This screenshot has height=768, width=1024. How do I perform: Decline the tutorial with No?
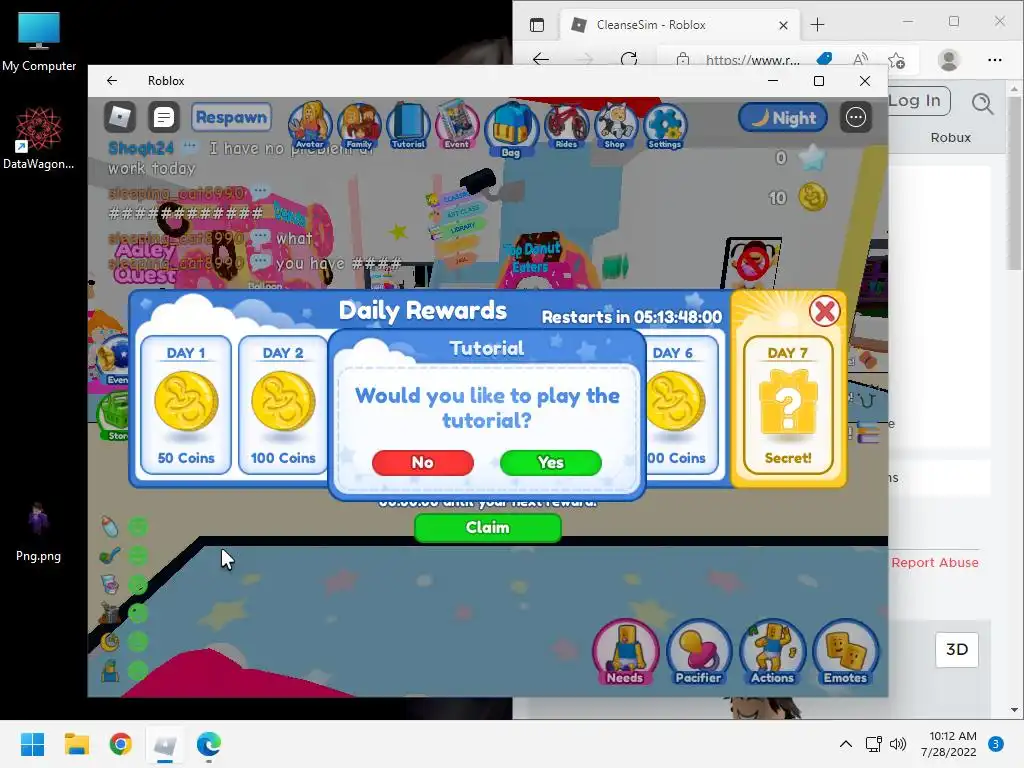(423, 462)
